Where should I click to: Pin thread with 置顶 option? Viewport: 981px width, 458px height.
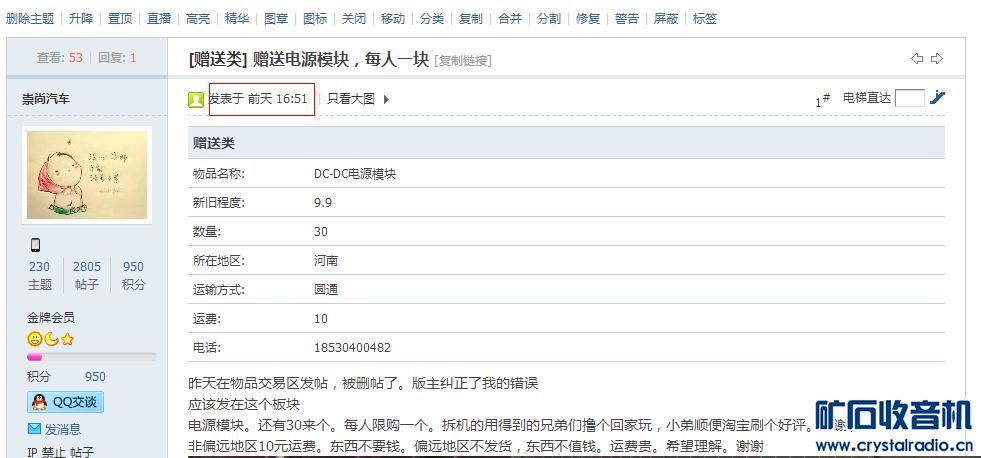point(120,19)
